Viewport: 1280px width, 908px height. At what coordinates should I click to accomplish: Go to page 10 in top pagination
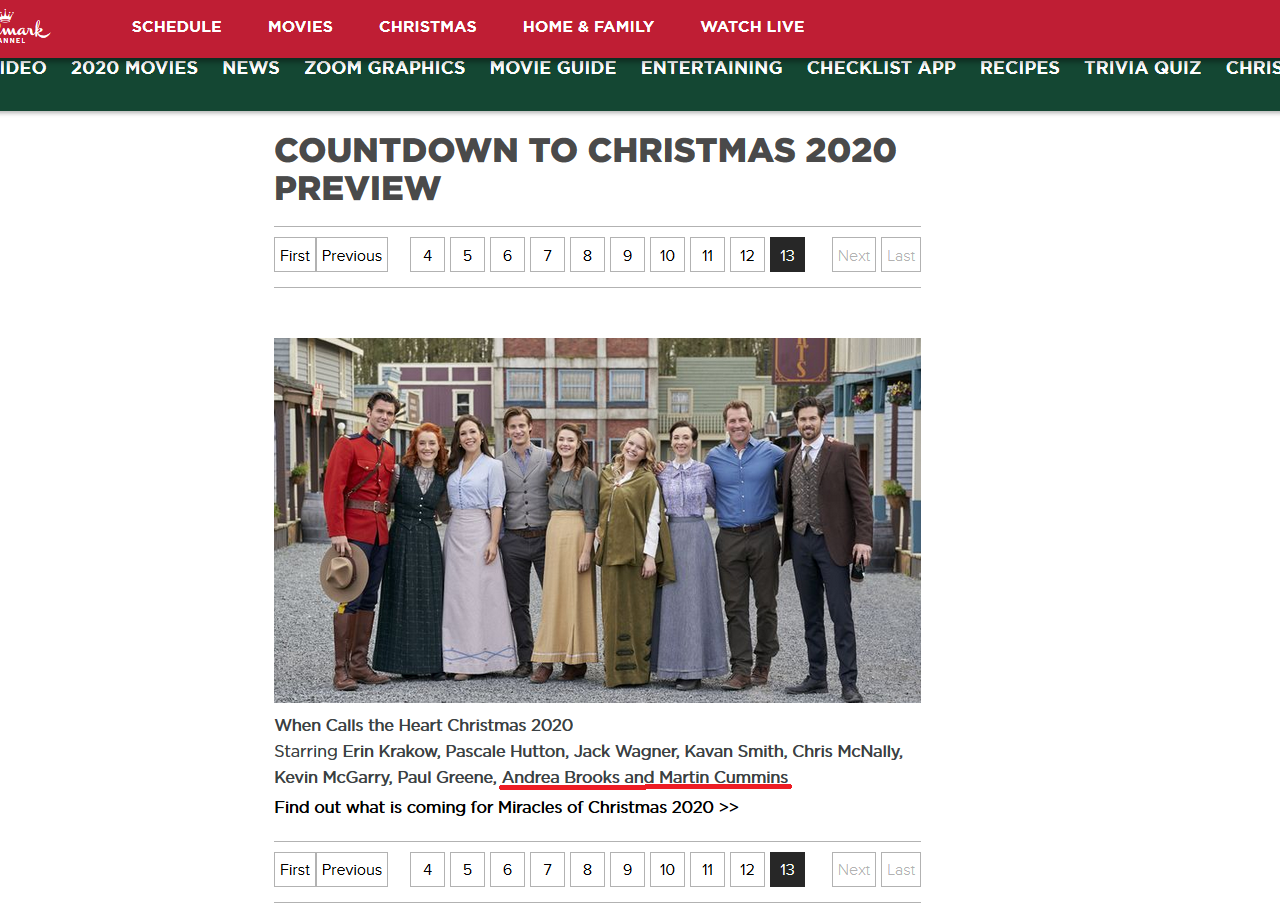[667, 255]
